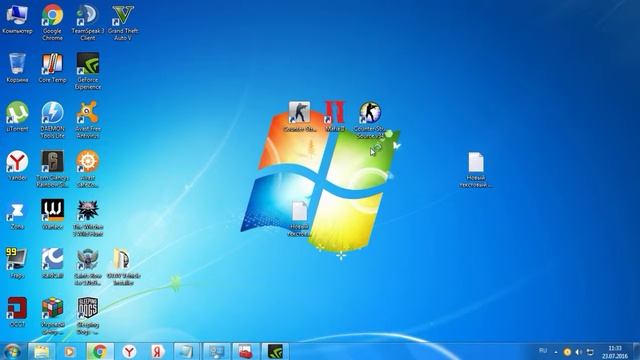Viewport: 640px width, 360px height.
Task: Select the Core Temp desktop shortcut
Action: tap(52, 68)
